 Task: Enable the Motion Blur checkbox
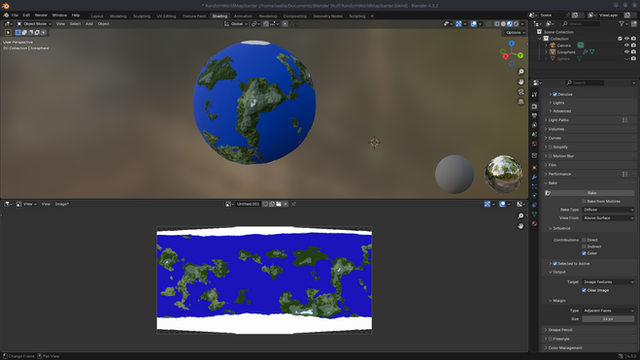pos(550,156)
